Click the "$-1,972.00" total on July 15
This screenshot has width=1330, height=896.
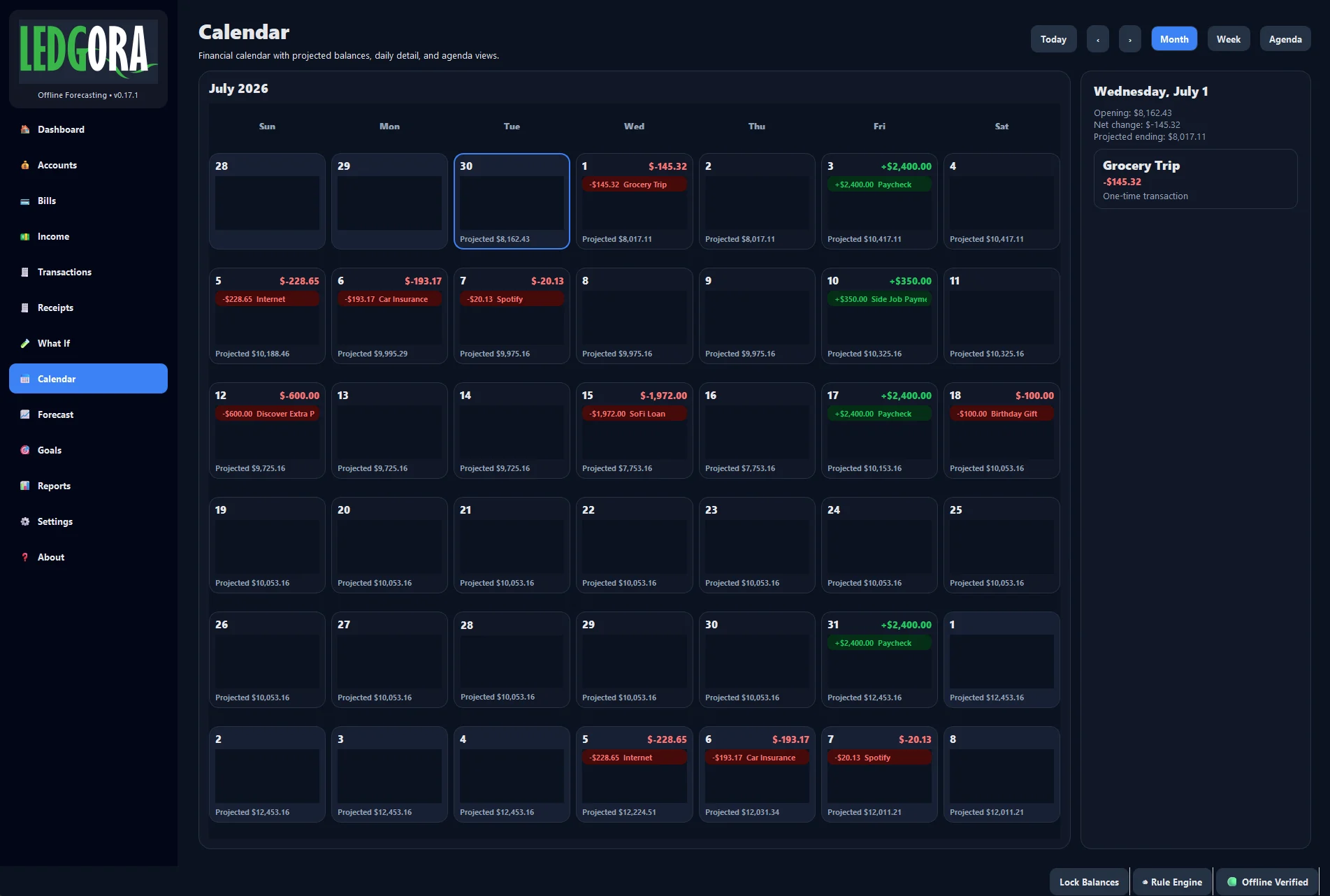[x=663, y=396]
